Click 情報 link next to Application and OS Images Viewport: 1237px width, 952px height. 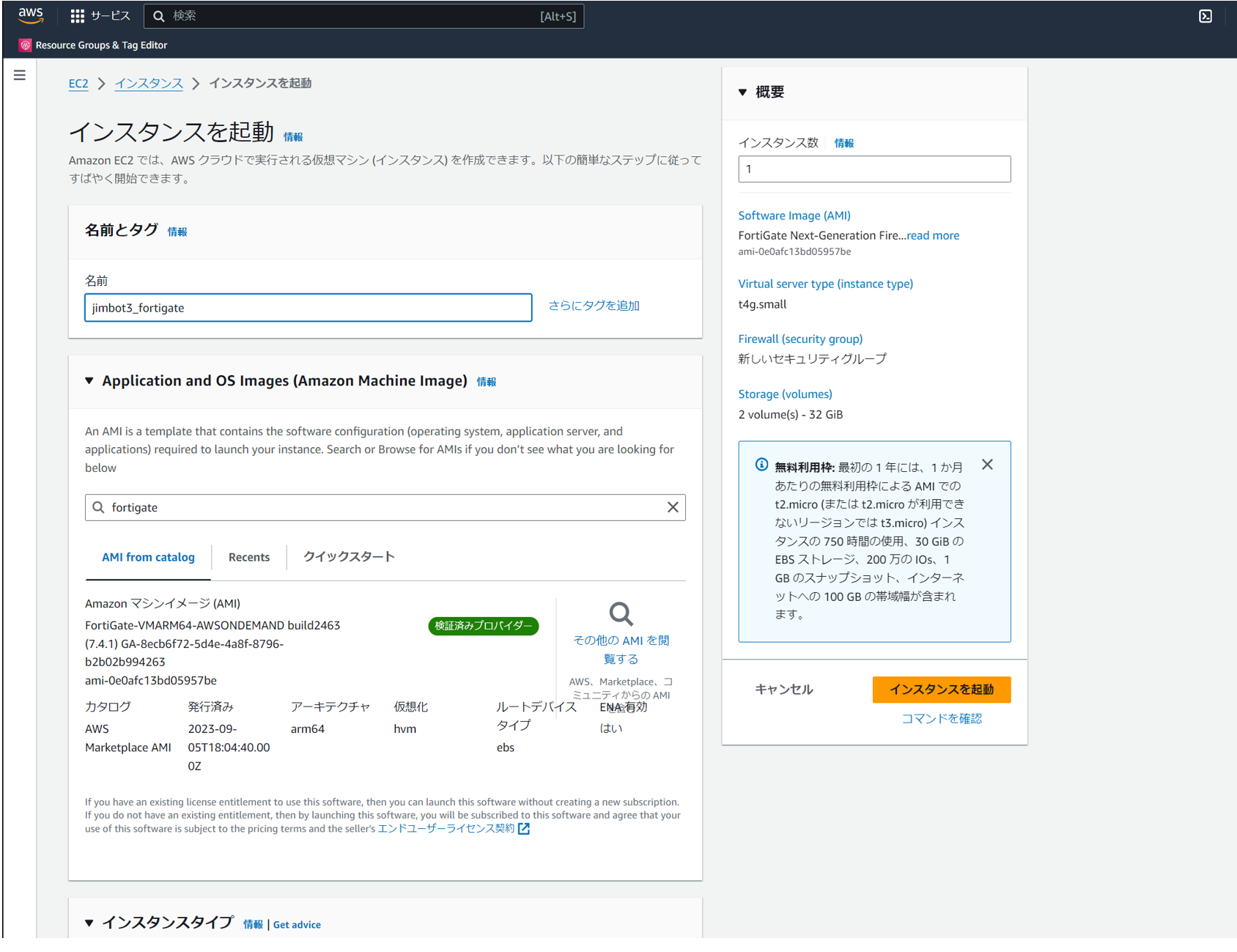[x=487, y=382]
